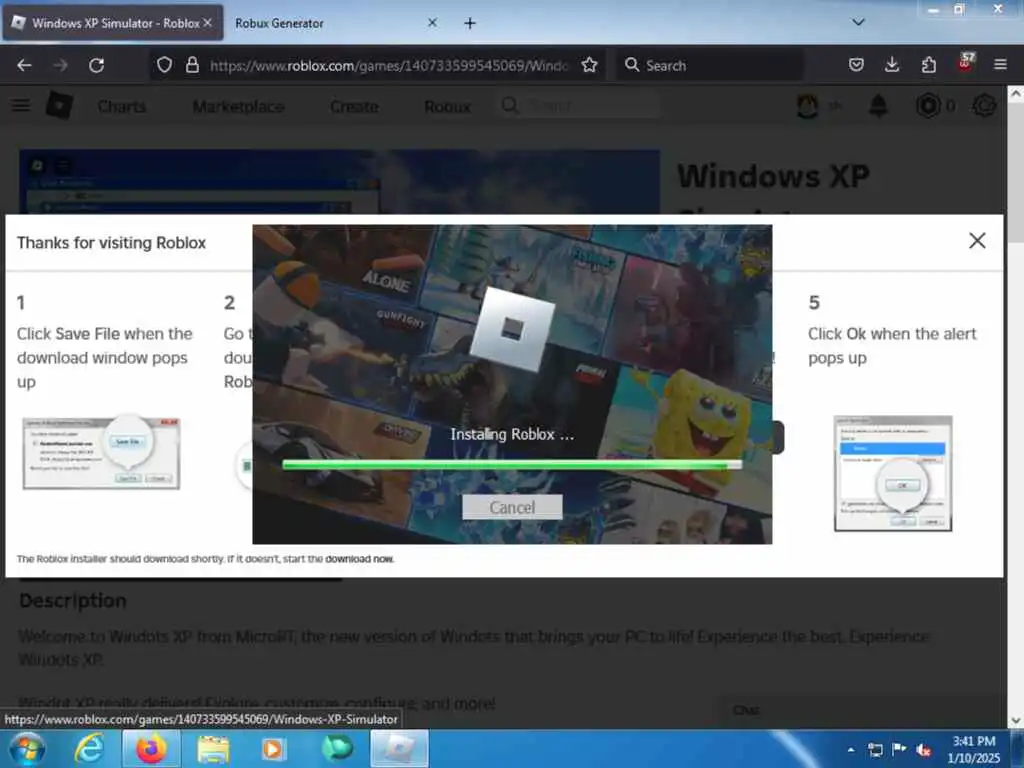Open the Pocket save icon

[x=856, y=65]
